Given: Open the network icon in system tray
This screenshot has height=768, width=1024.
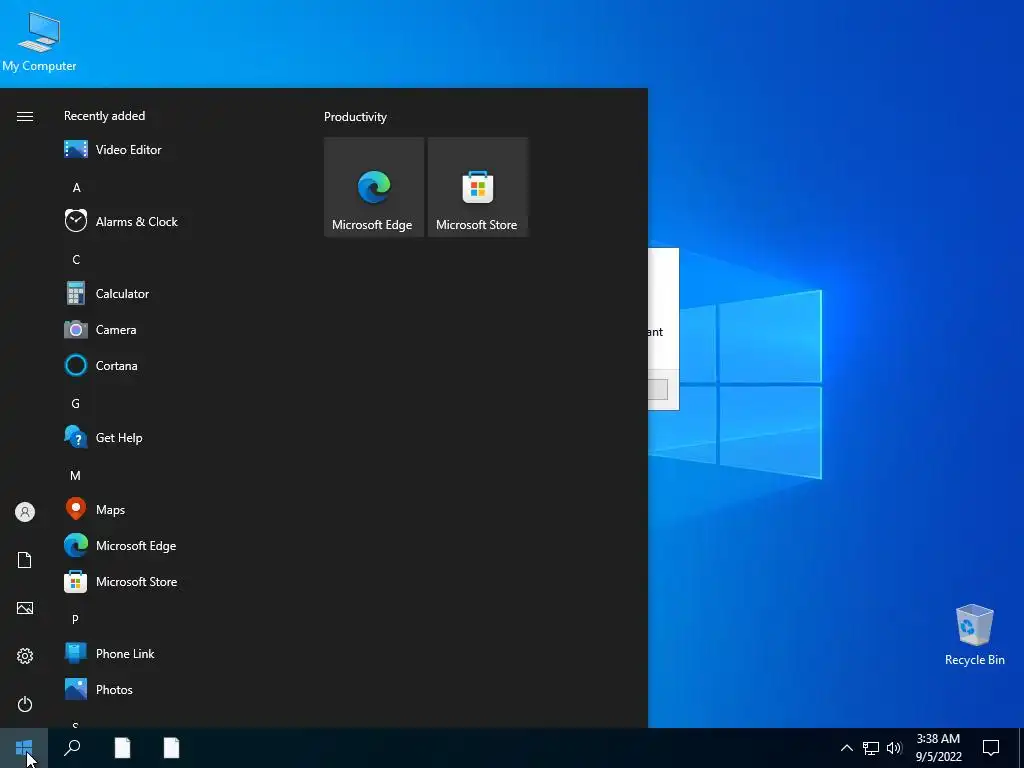Looking at the screenshot, I should point(871,748).
